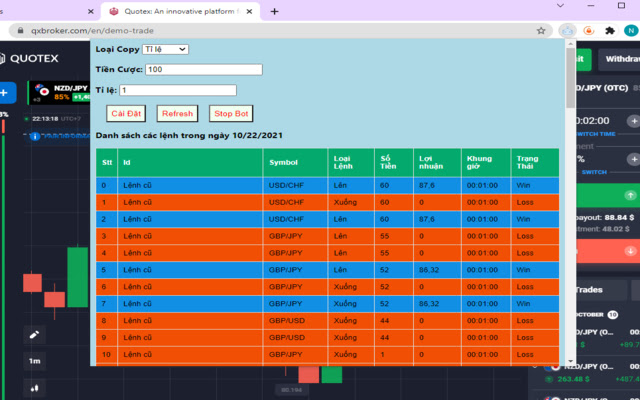
Task: Close the Quotex tab
Action: (x=249, y=11)
